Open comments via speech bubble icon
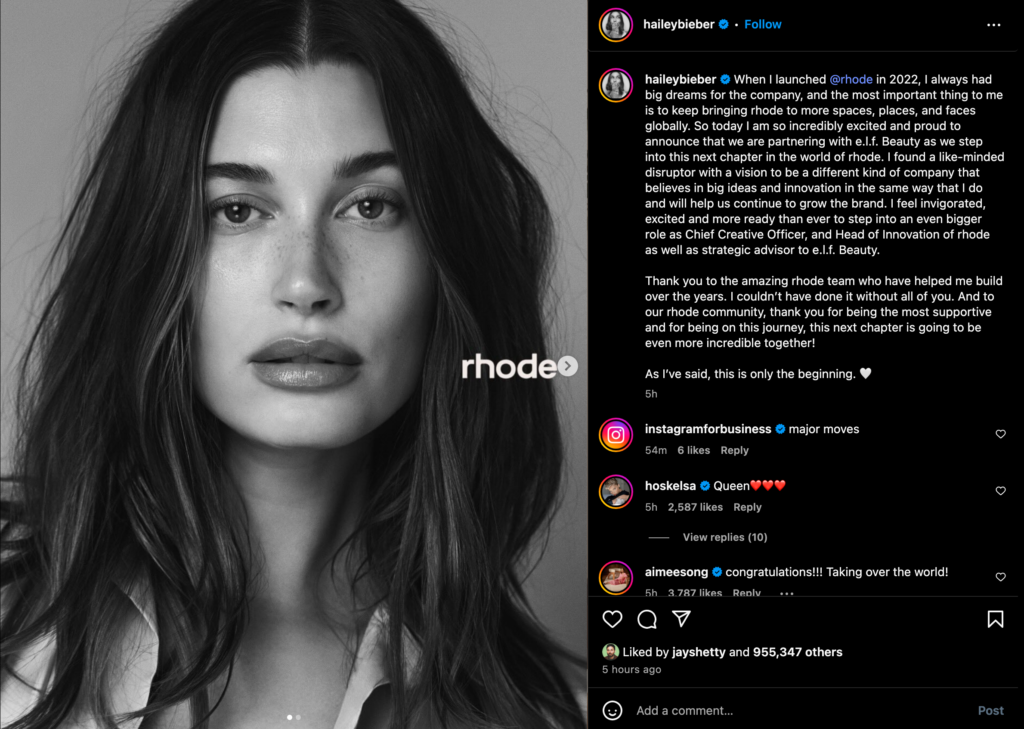 point(647,619)
